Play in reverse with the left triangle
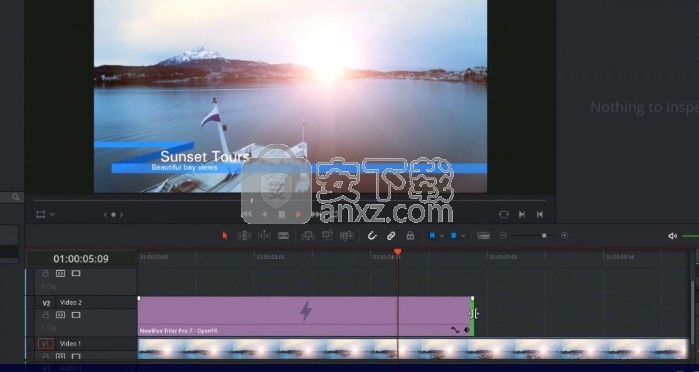Screen dimensions: 699x372 click(x=264, y=215)
